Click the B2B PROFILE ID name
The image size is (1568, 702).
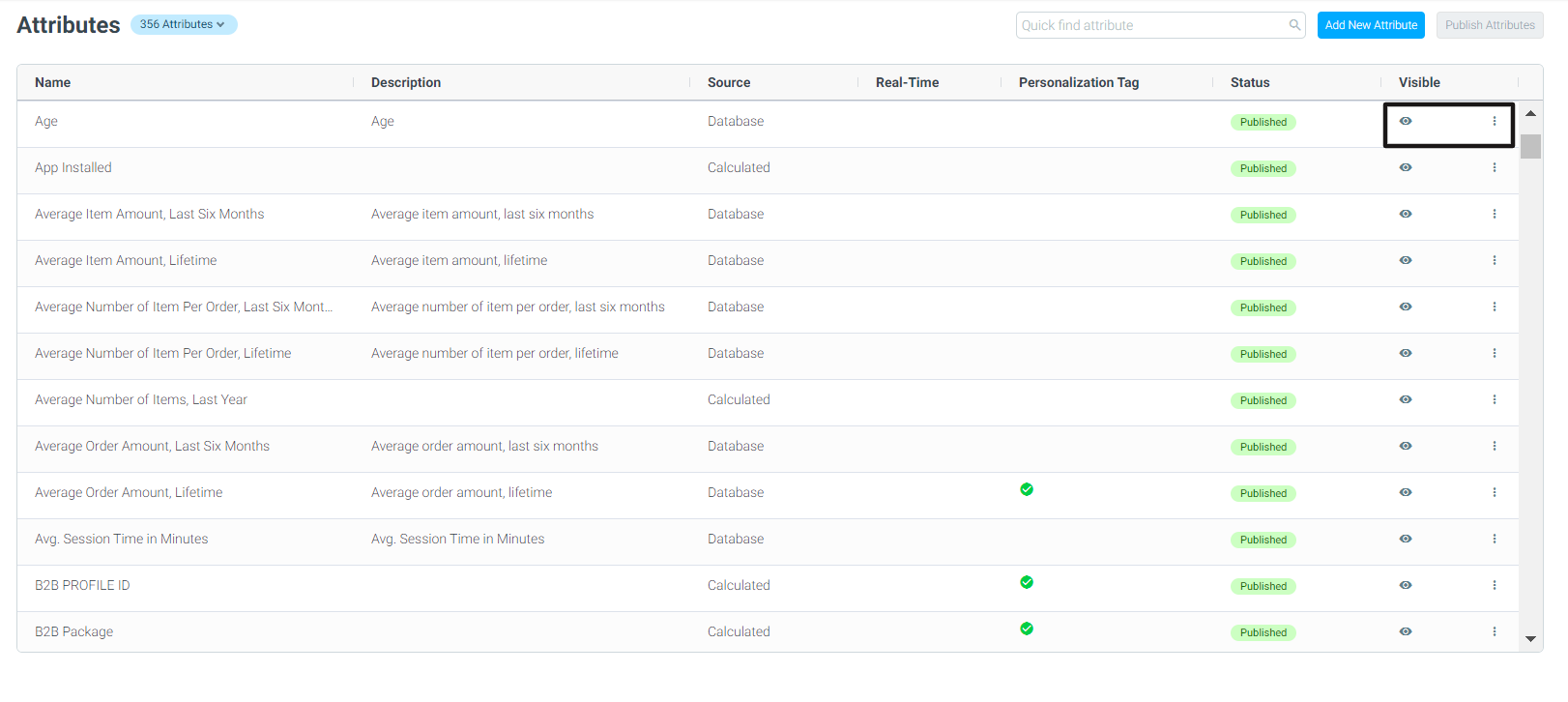click(82, 585)
